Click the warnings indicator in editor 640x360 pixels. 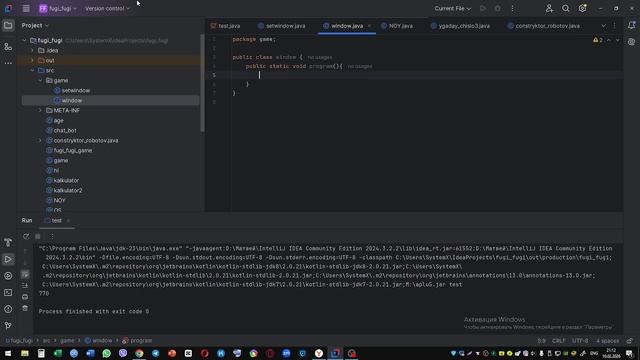coord(598,40)
